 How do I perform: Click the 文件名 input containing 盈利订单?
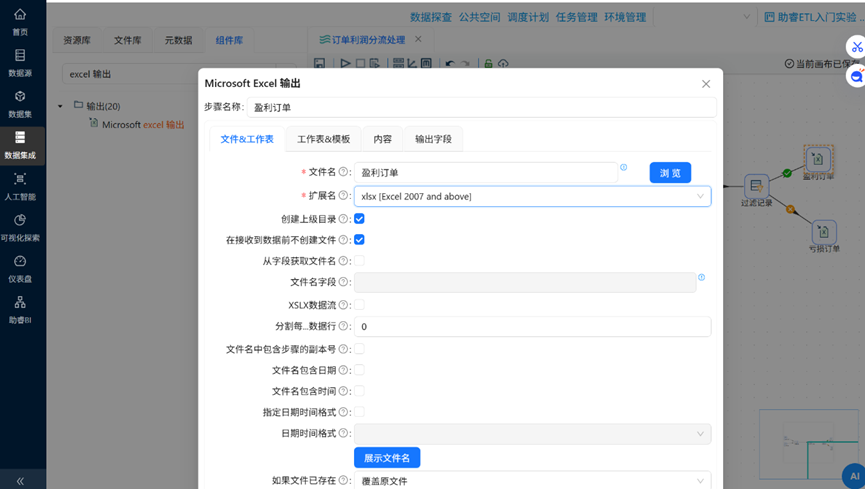coord(486,173)
